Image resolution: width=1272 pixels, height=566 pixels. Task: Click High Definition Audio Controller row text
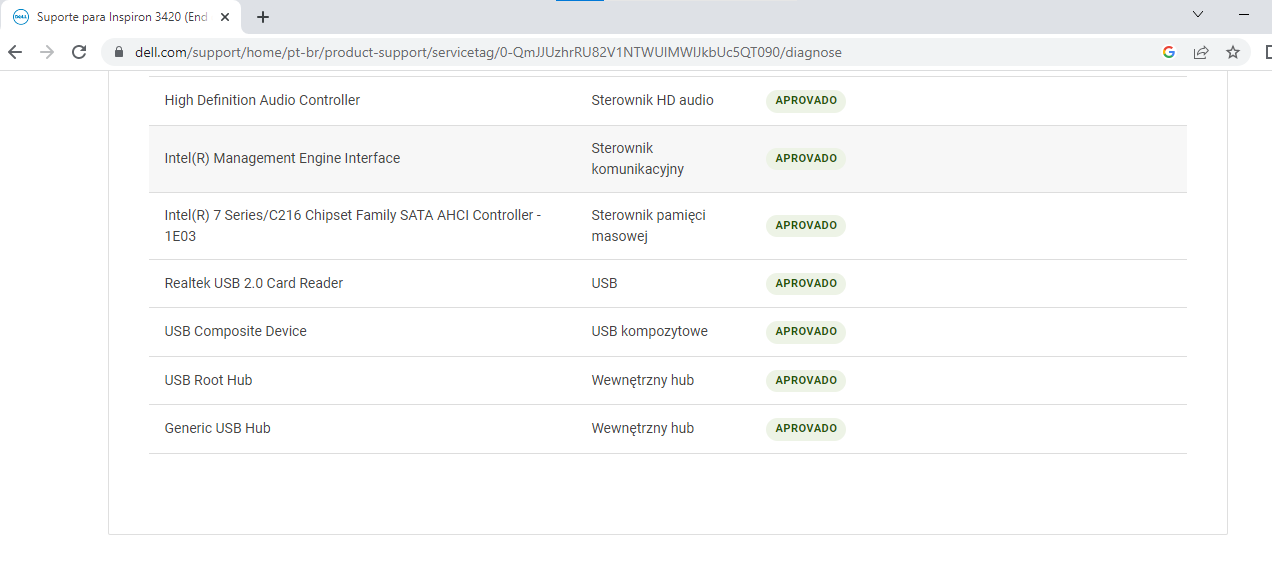(x=262, y=100)
